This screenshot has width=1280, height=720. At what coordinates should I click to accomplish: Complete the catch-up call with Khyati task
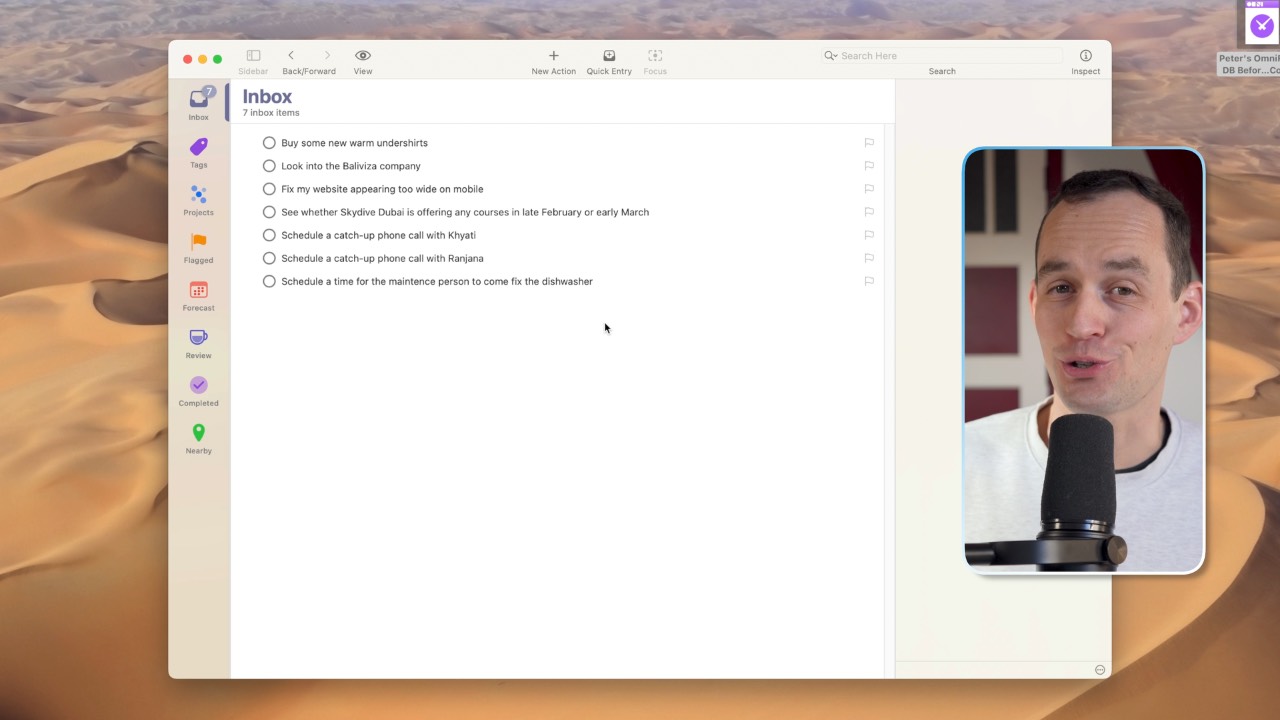pos(269,235)
